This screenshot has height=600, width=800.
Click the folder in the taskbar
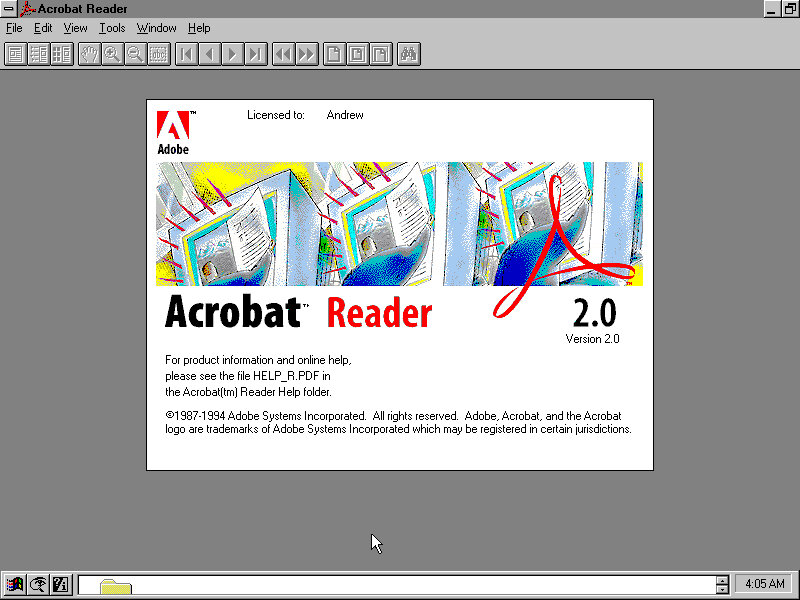click(115, 587)
